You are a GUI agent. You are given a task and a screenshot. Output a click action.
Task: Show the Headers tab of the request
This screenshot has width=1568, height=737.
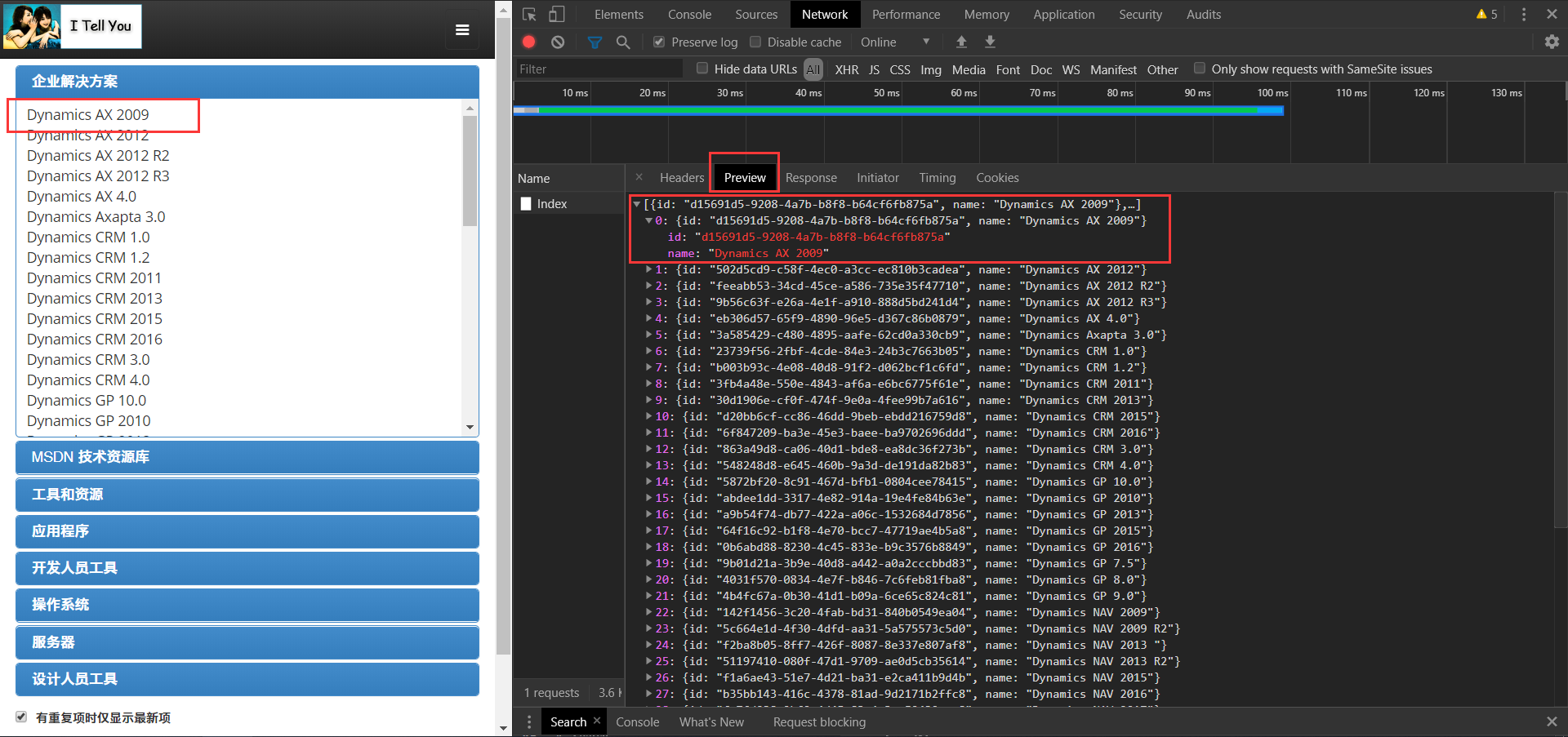(682, 178)
